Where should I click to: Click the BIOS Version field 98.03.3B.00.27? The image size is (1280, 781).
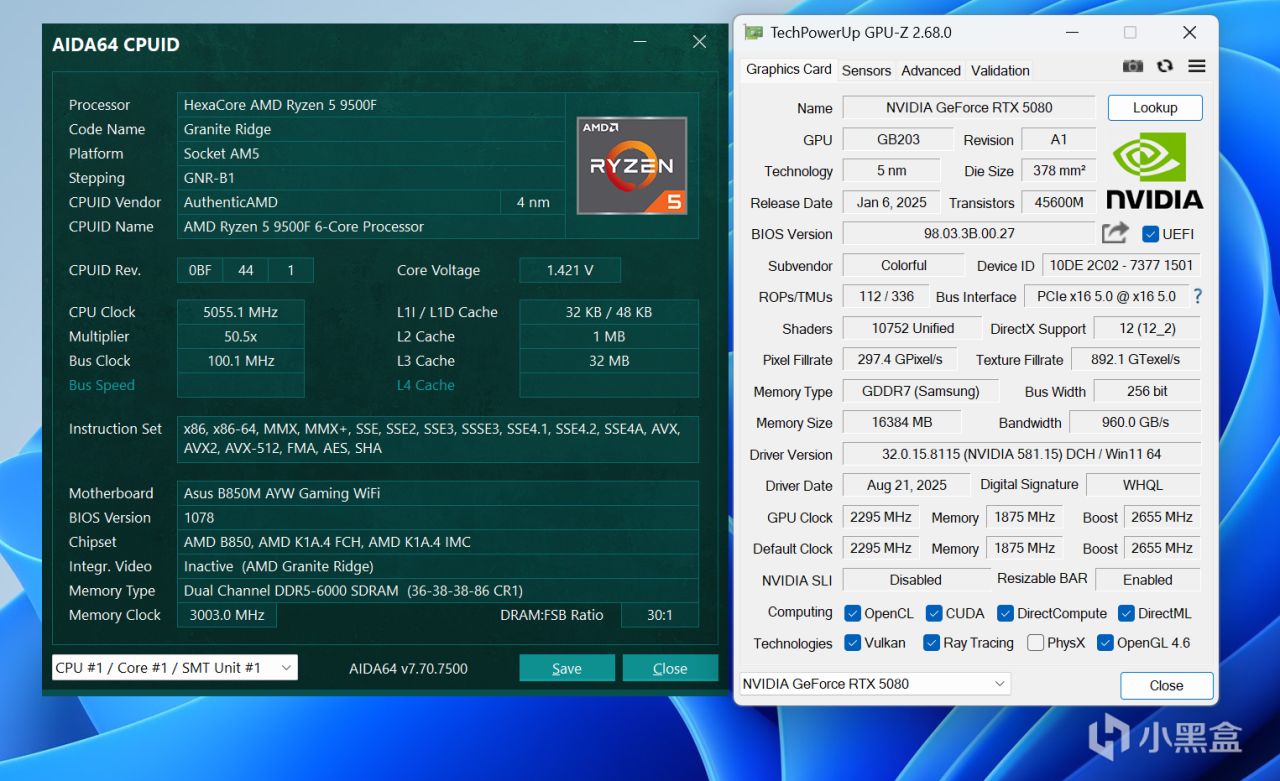[969, 233]
